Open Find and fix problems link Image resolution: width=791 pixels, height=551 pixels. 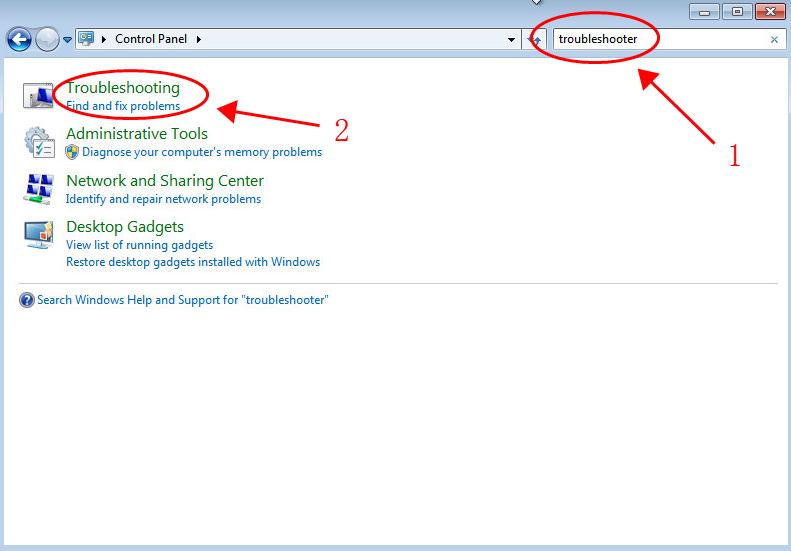coord(123,106)
